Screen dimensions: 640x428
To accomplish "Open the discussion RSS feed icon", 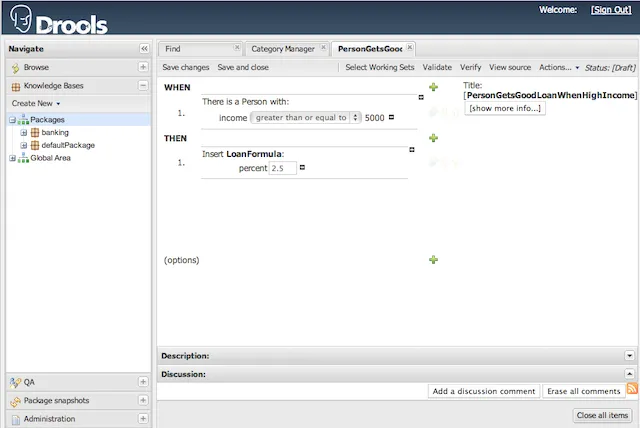I will pos(632,389).
